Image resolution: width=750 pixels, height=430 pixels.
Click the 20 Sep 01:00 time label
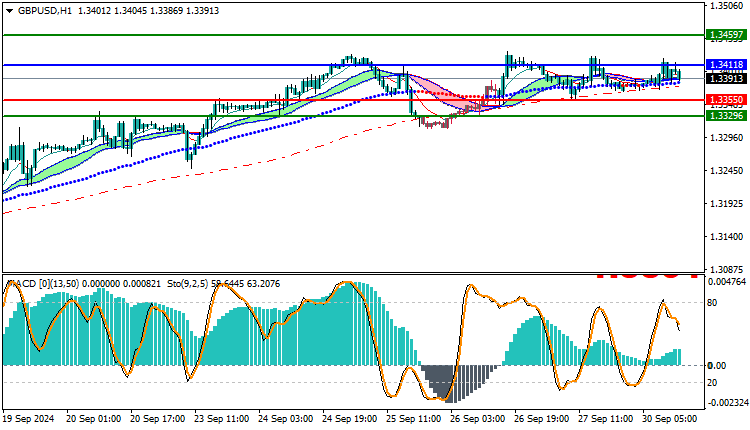tap(93, 419)
